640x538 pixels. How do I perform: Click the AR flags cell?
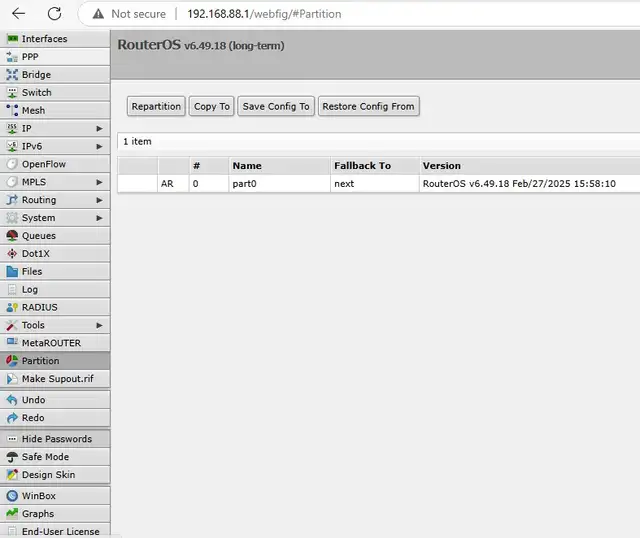pyautogui.click(x=173, y=184)
